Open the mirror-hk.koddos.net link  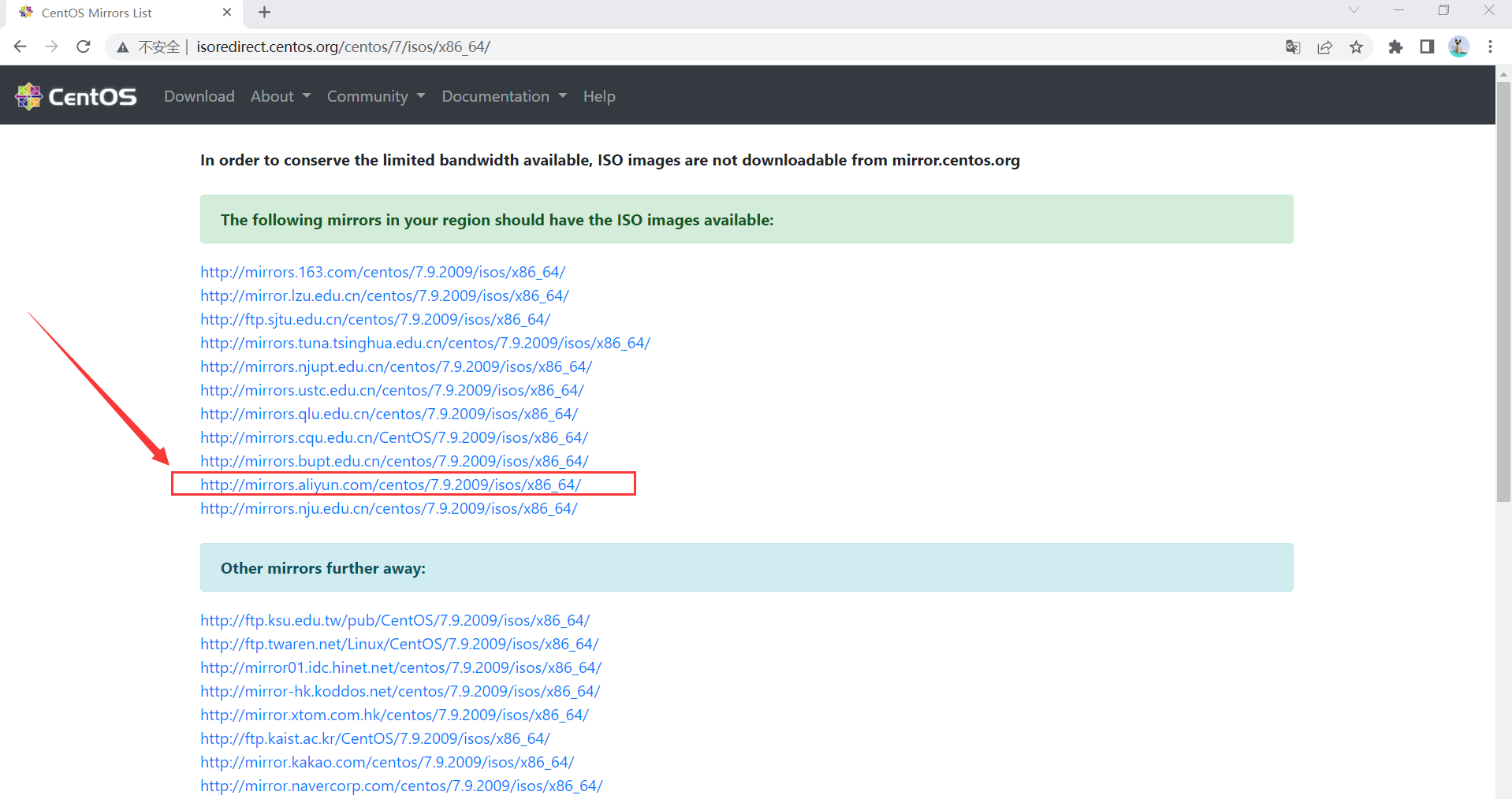400,691
